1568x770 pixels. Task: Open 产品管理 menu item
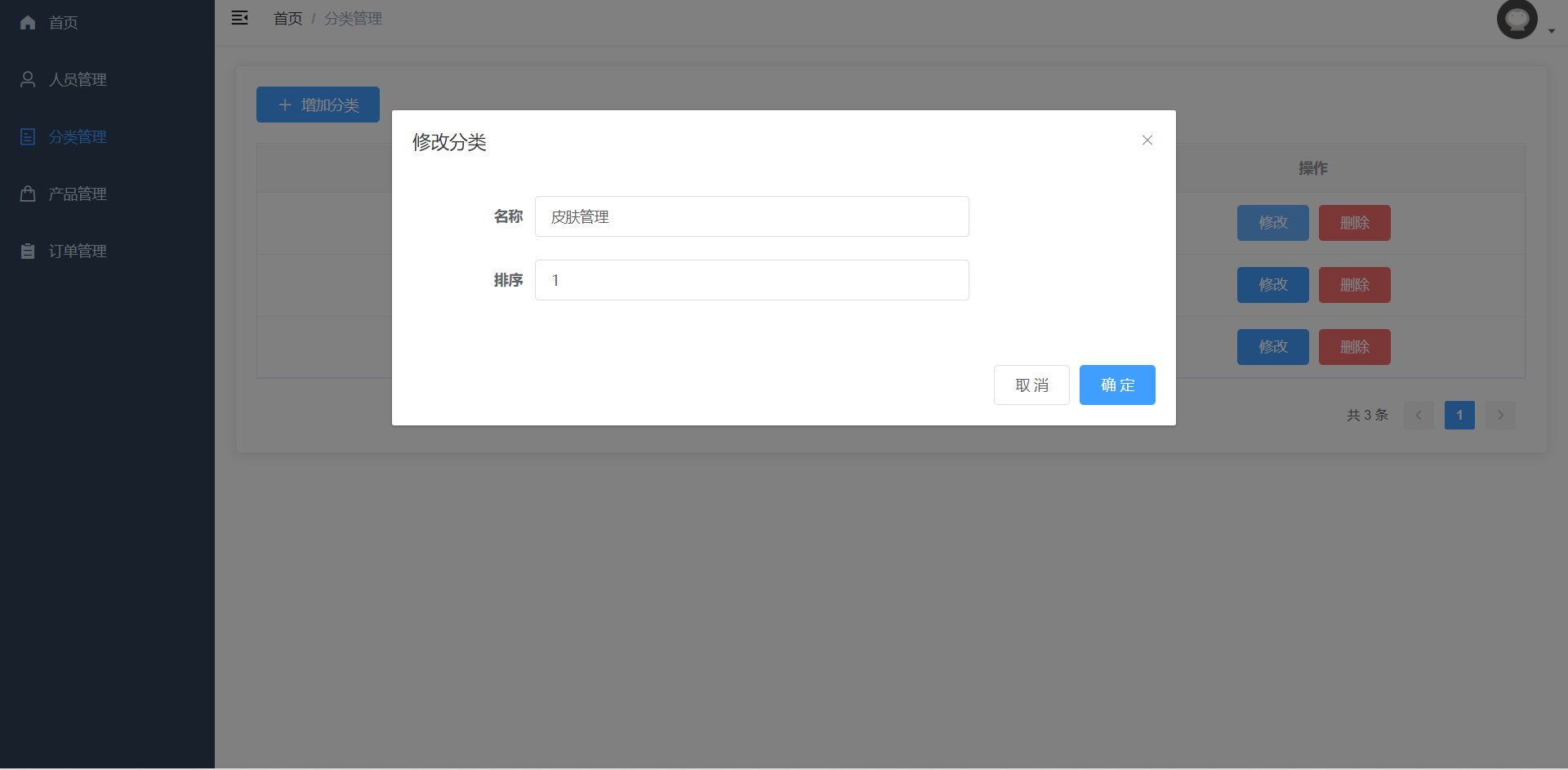[78, 194]
